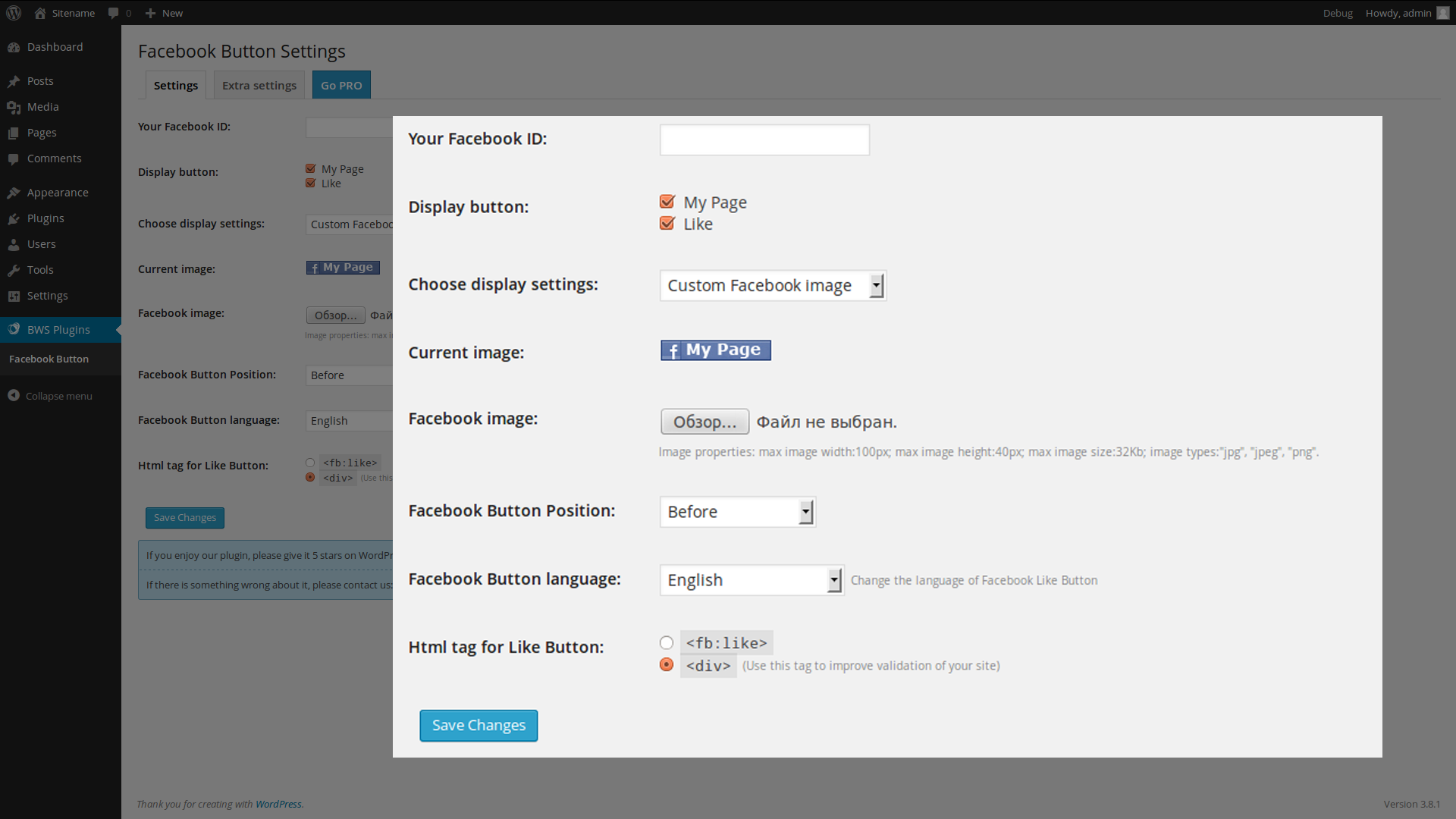Click the Collapse menu label
Viewport: 1456px width, 819px height.
click(59, 396)
